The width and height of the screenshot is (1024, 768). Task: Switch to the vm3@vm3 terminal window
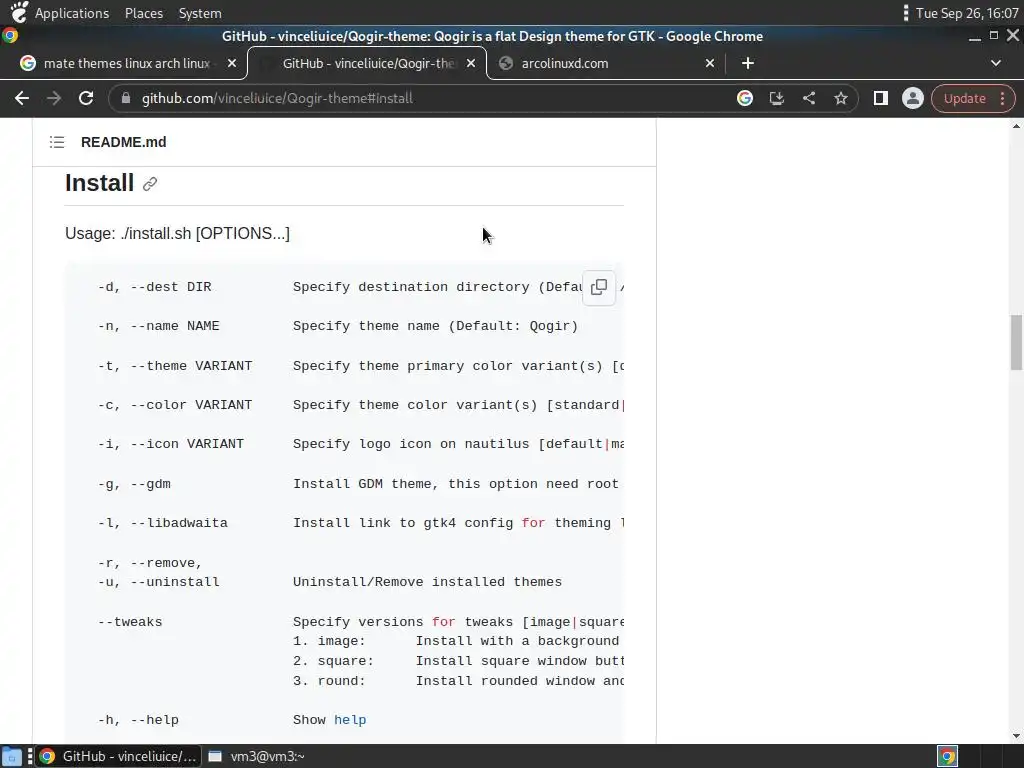[257, 756]
